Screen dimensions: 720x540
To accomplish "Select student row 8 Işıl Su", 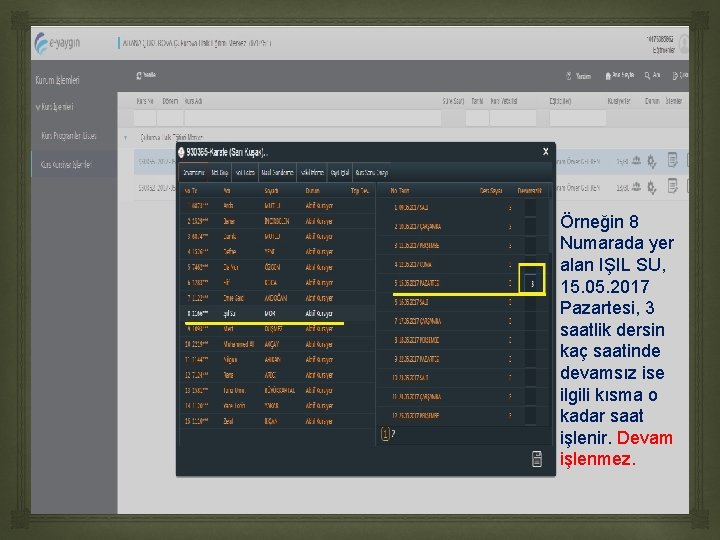I will click(x=278, y=313).
